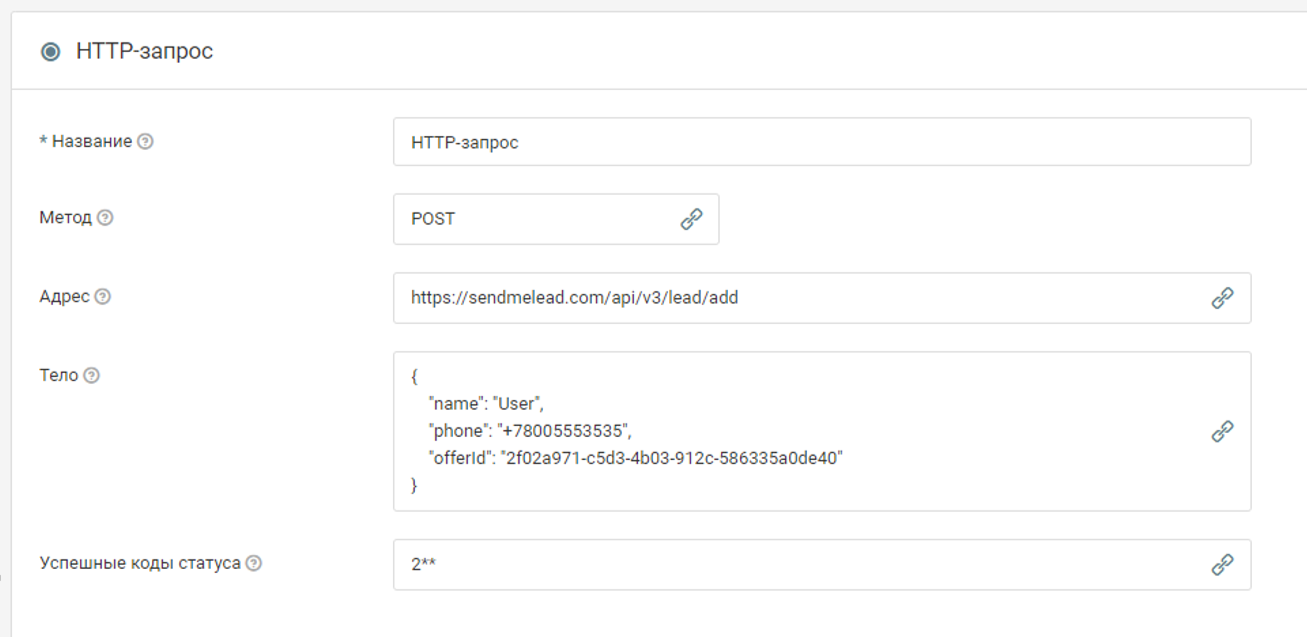The height and width of the screenshot is (637, 1307).
Task: Click the help icon next to Адрес
Action: (x=102, y=297)
